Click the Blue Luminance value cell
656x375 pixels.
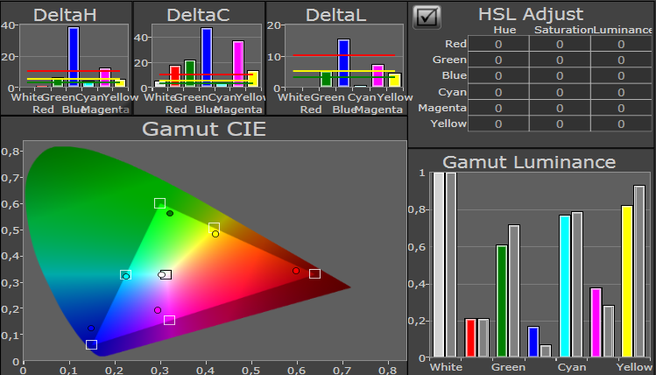621,76
